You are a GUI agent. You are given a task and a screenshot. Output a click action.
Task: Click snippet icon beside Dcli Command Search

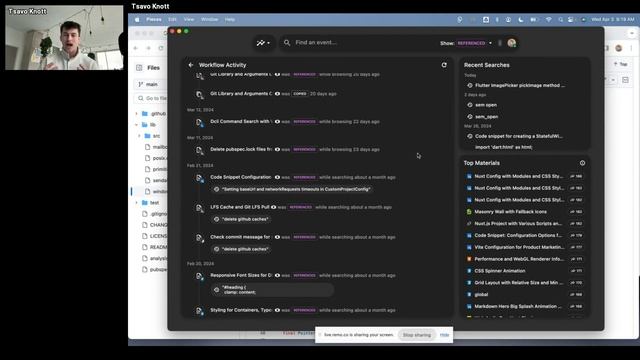pyautogui.click(x=199, y=122)
